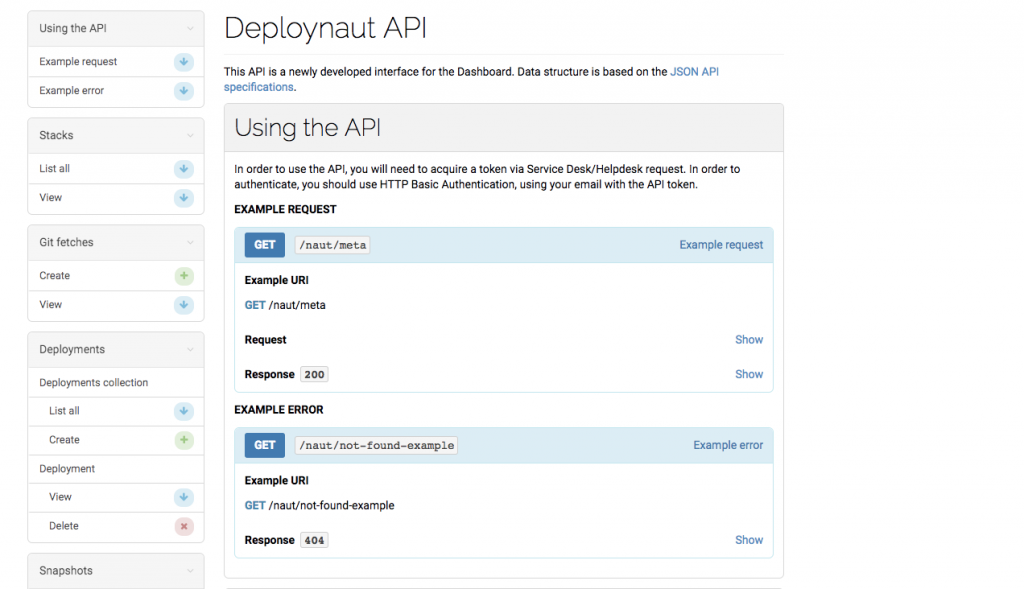The height and width of the screenshot is (589, 1024).
Task: Toggle the Deployments section chevron
Action: [190, 350]
